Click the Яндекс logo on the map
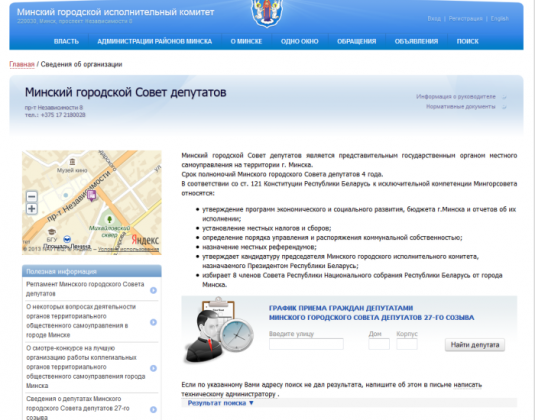 pyautogui.click(x=145, y=240)
